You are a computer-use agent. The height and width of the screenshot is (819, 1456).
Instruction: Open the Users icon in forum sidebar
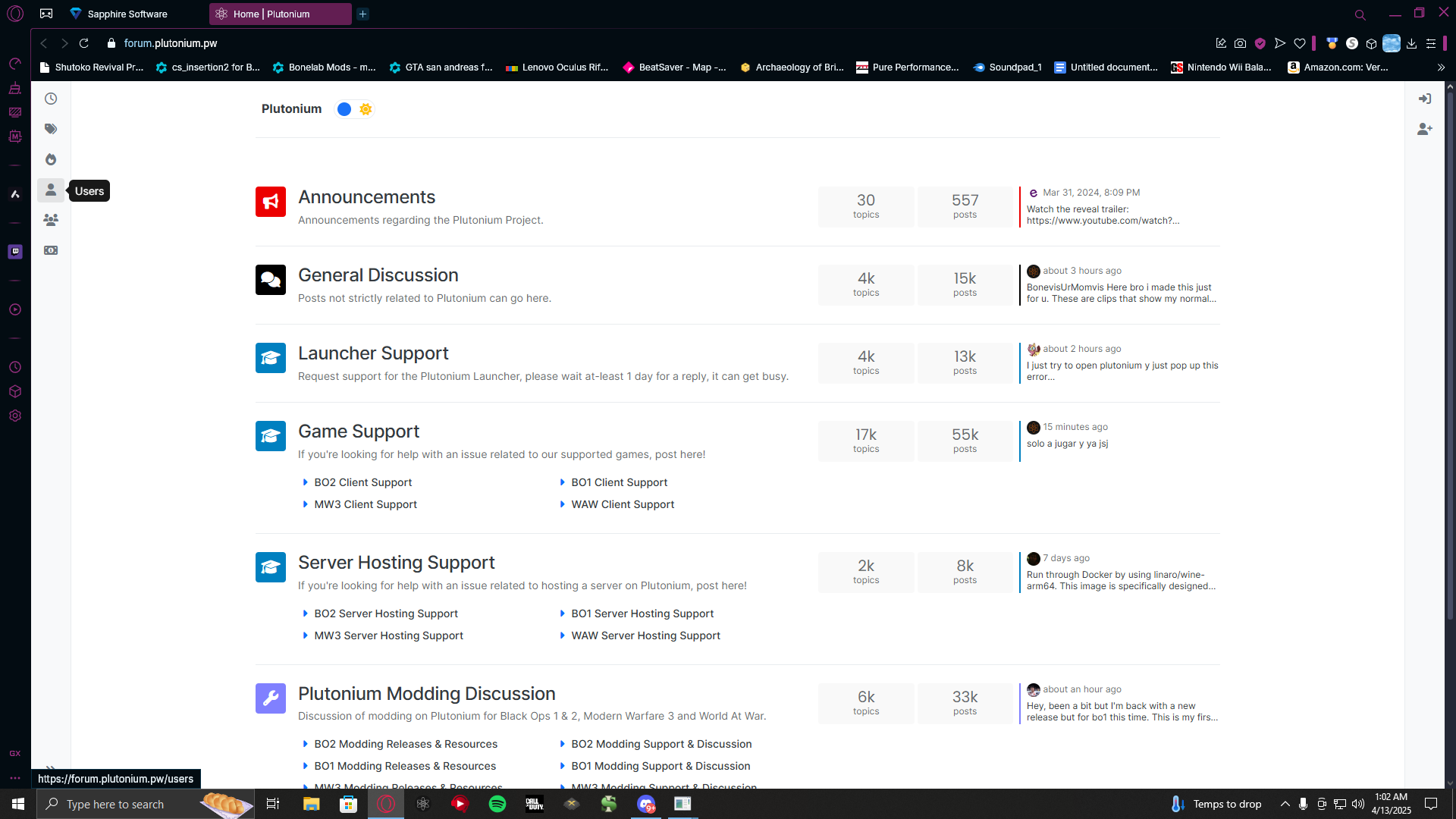tap(51, 190)
